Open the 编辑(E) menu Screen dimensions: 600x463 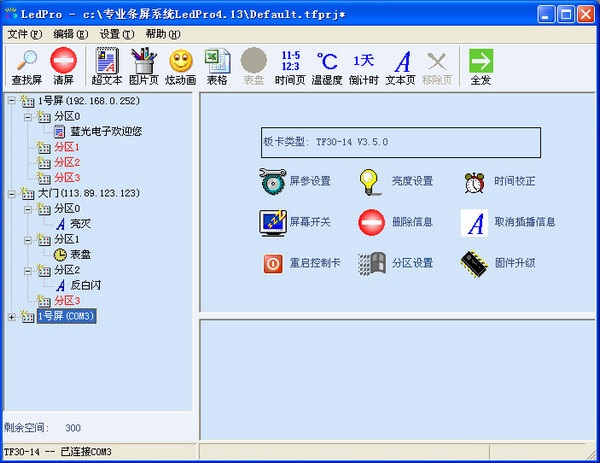[x=71, y=34]
